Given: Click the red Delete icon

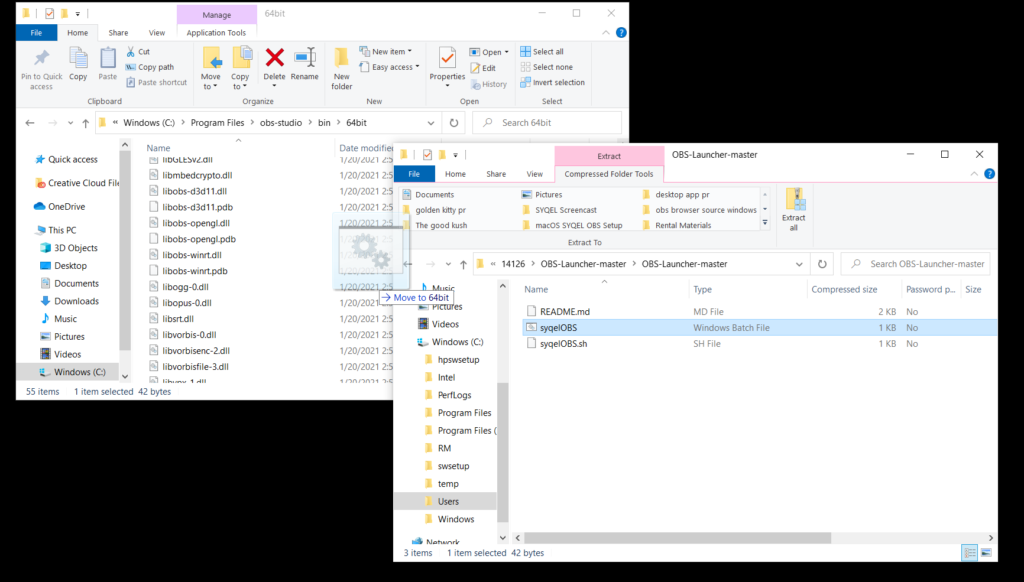Looking at the screenshot, I should (274, 58).
